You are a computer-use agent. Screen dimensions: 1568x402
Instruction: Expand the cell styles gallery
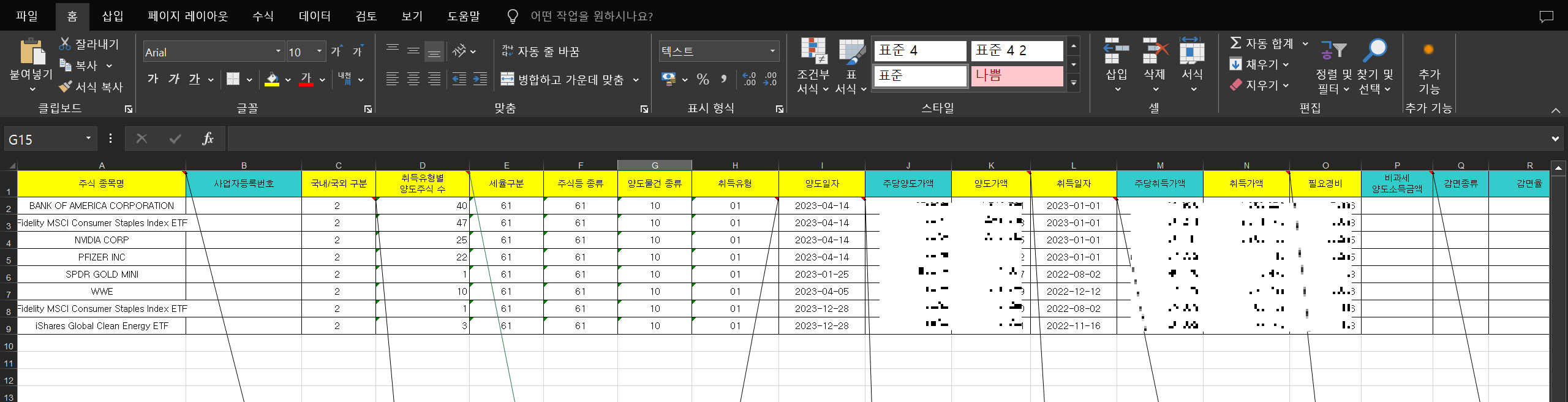[x=1073, y=83]
